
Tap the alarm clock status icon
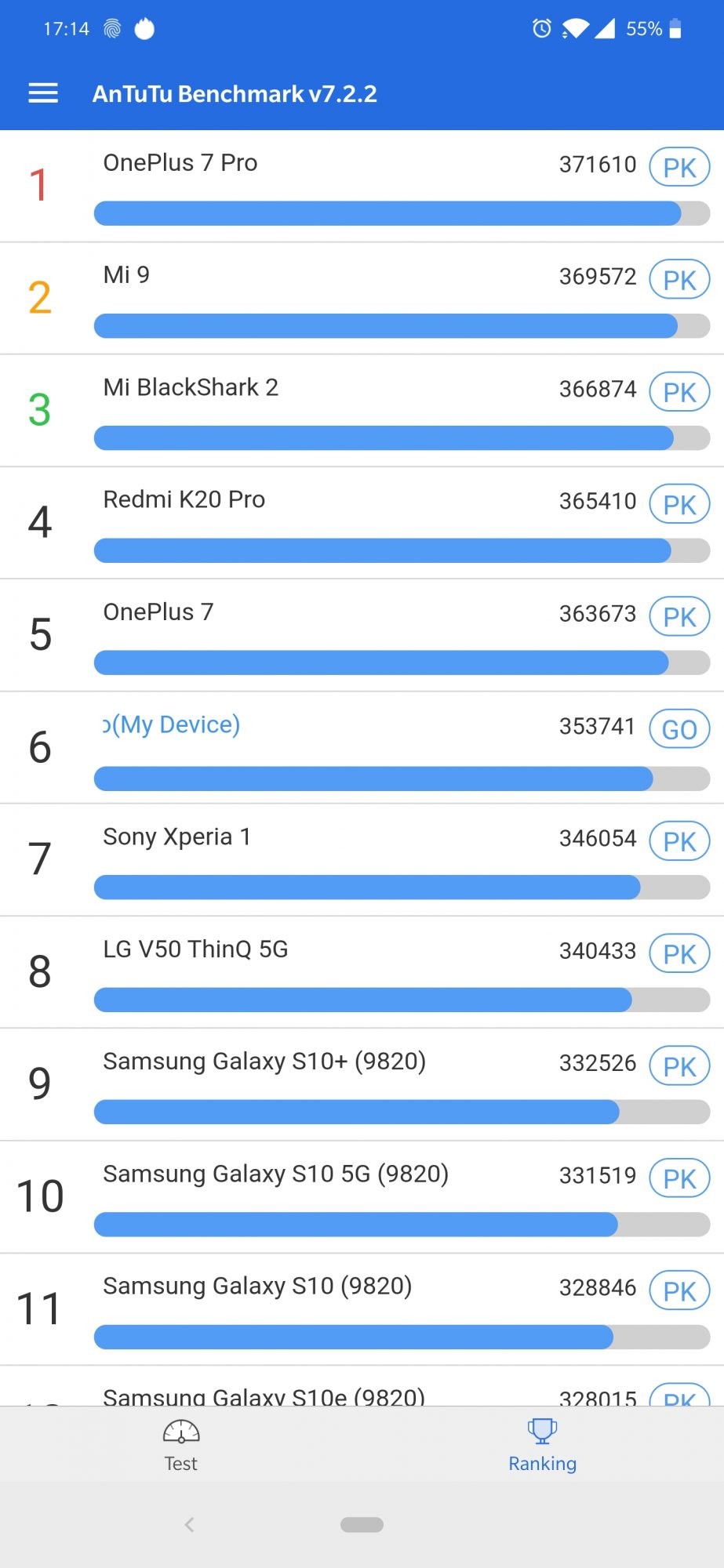coord(541,29)
